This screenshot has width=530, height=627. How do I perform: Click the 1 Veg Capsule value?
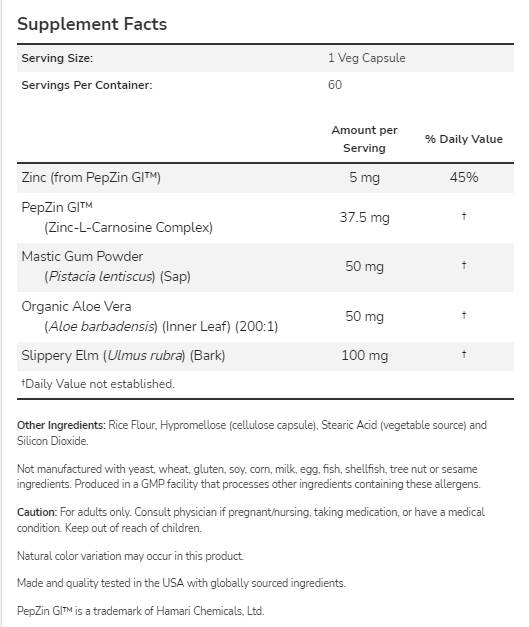point(367,58)
